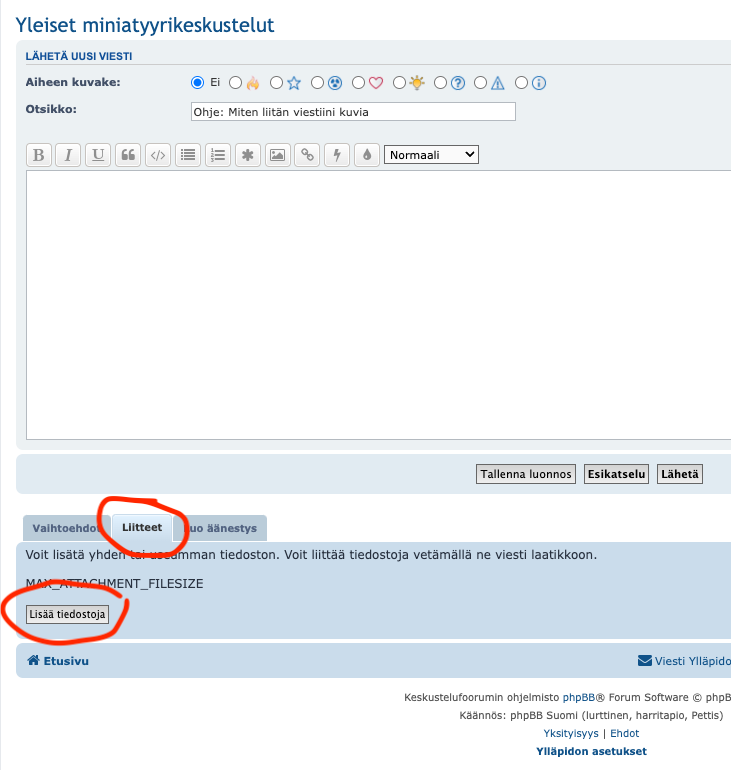
Task: Click the envelope icon beside Viesti
Action: pos(645,660)
